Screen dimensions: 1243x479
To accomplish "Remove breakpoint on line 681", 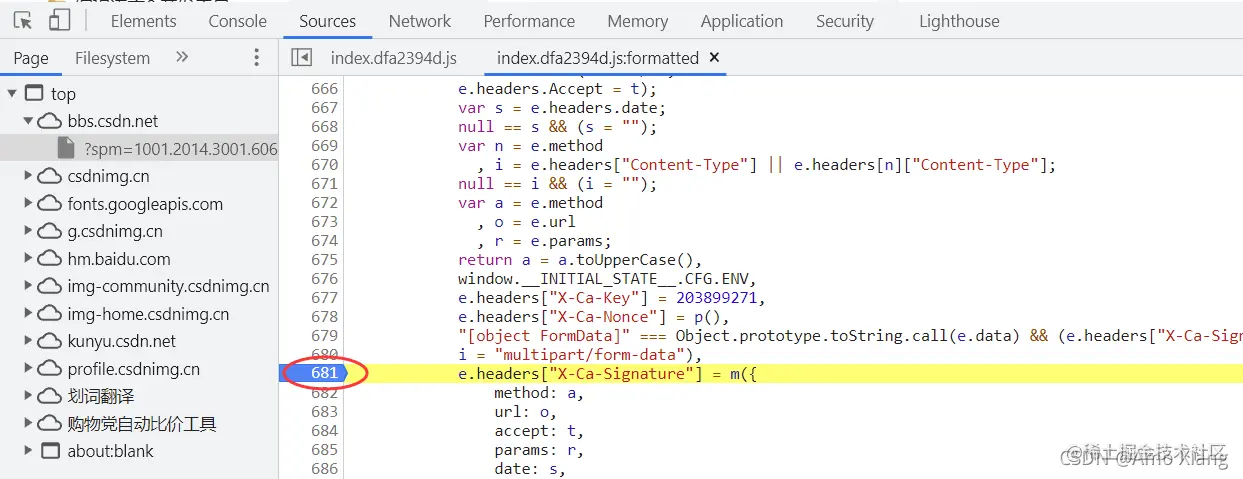I will [x=324, y=374].
